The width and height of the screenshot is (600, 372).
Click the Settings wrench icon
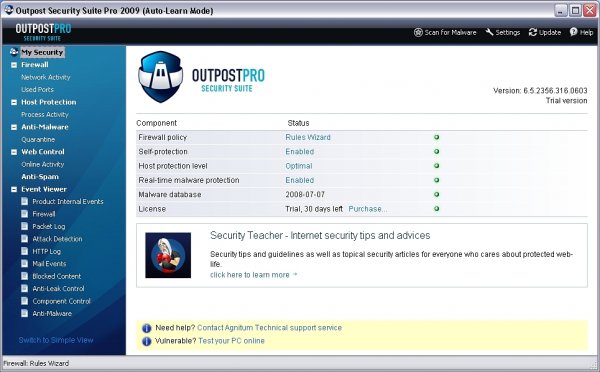(x=489, y=32)
